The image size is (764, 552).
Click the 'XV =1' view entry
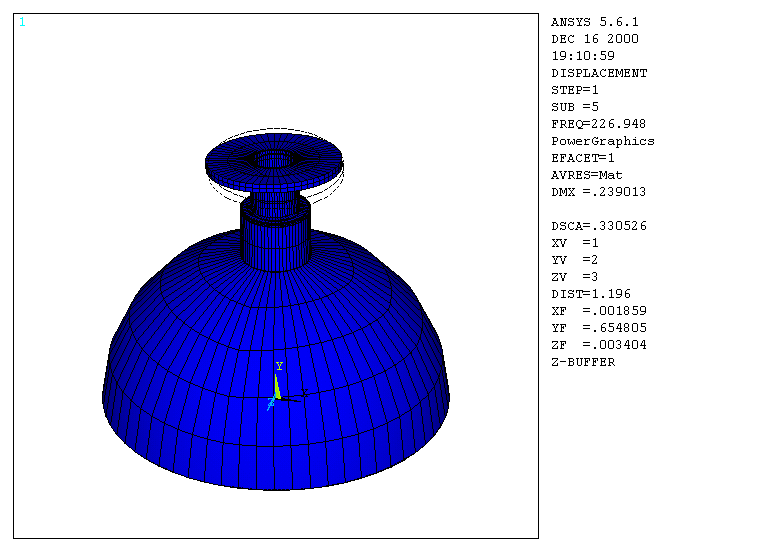pyautogui.click(x=574, y=243)
